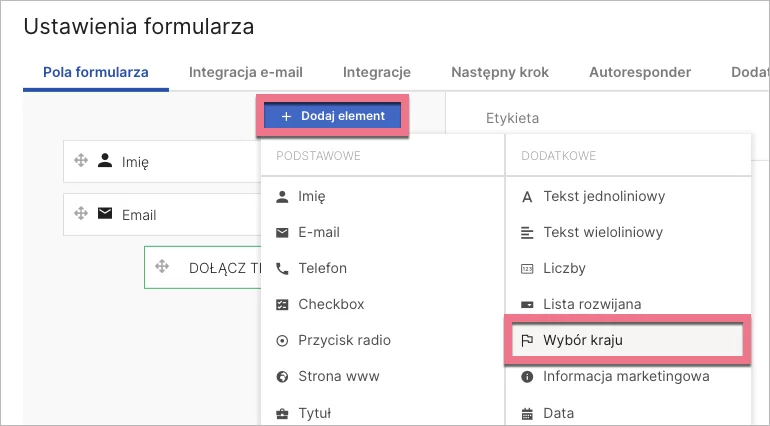Choose Przycisk radio from basic elements

click(x=344, y=340)
